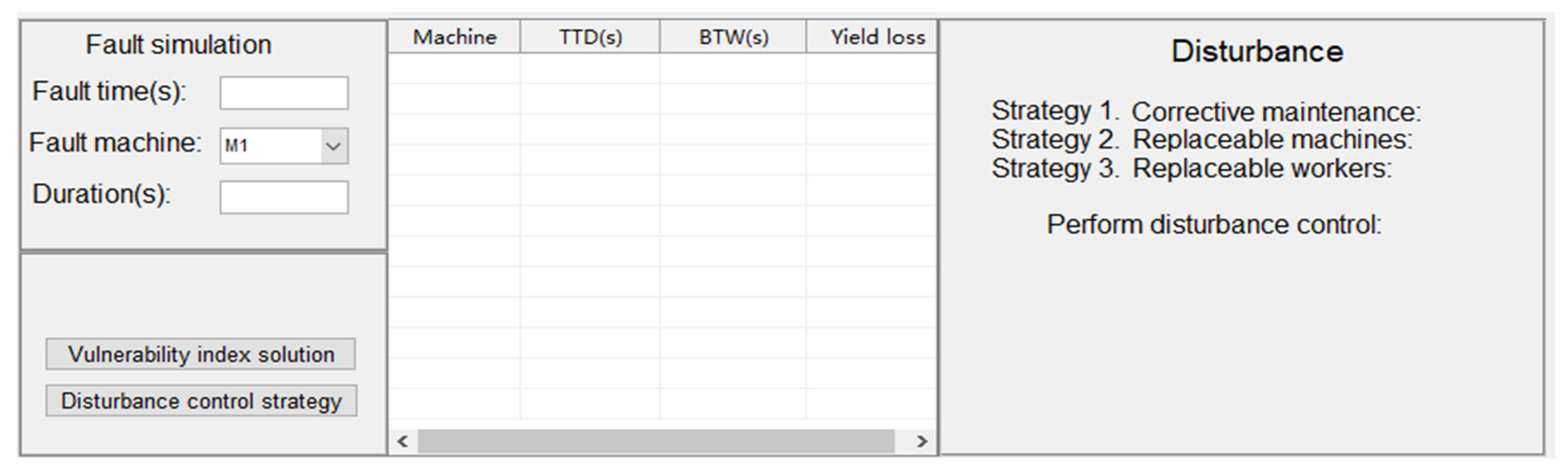This screenshot has height=473, width=1568.
Task: Click the Strategy 1 Corrective maintenance text
Action: click(1206, 111)
